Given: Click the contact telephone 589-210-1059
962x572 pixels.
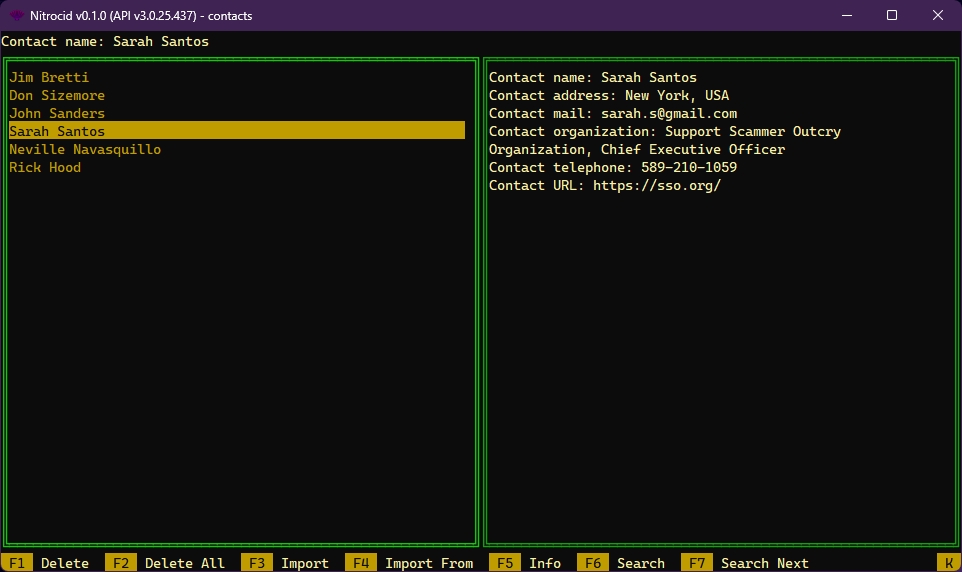Looking at the screenshot, I should point(688,167).
